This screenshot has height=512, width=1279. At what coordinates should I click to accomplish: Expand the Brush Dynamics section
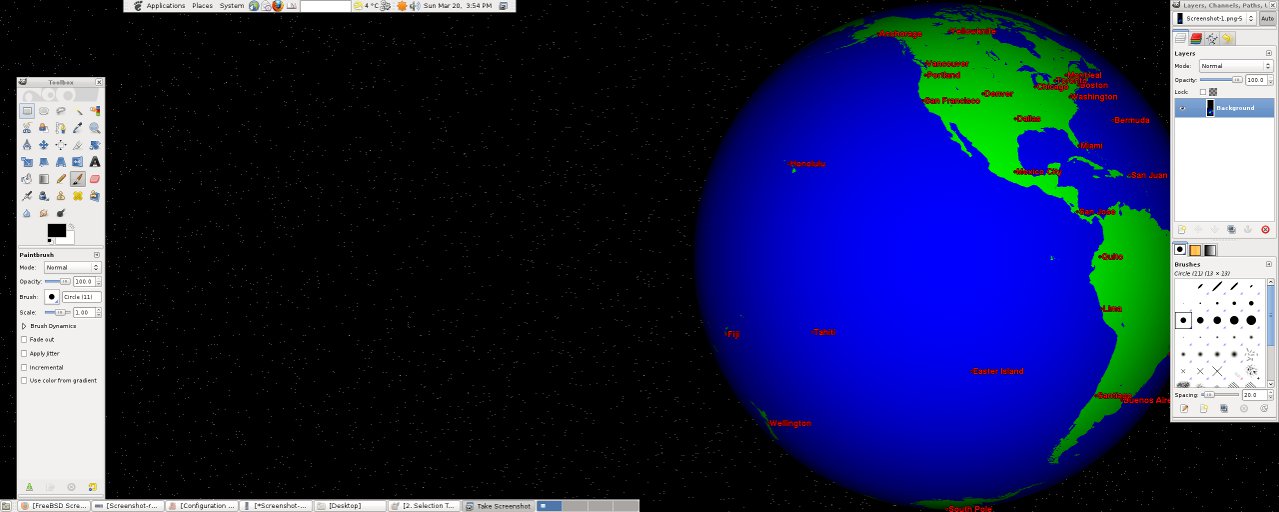(24, 326)
